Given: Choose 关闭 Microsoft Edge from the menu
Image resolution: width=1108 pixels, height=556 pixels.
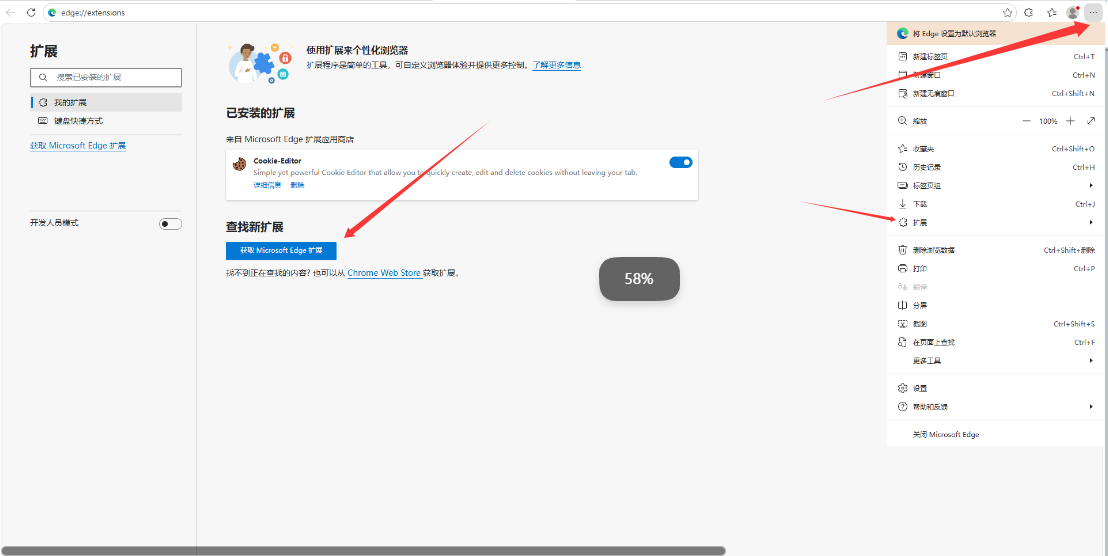Looking at the screenshot, I should tap(995, 434).
